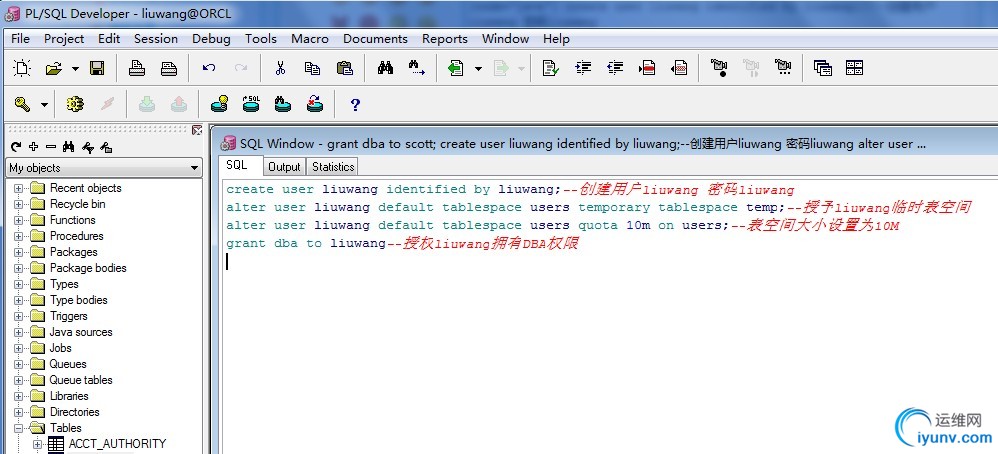This screenshot has width=998, height=454.
Task: Click the Print Setup icon
Action: pos(169,68)
